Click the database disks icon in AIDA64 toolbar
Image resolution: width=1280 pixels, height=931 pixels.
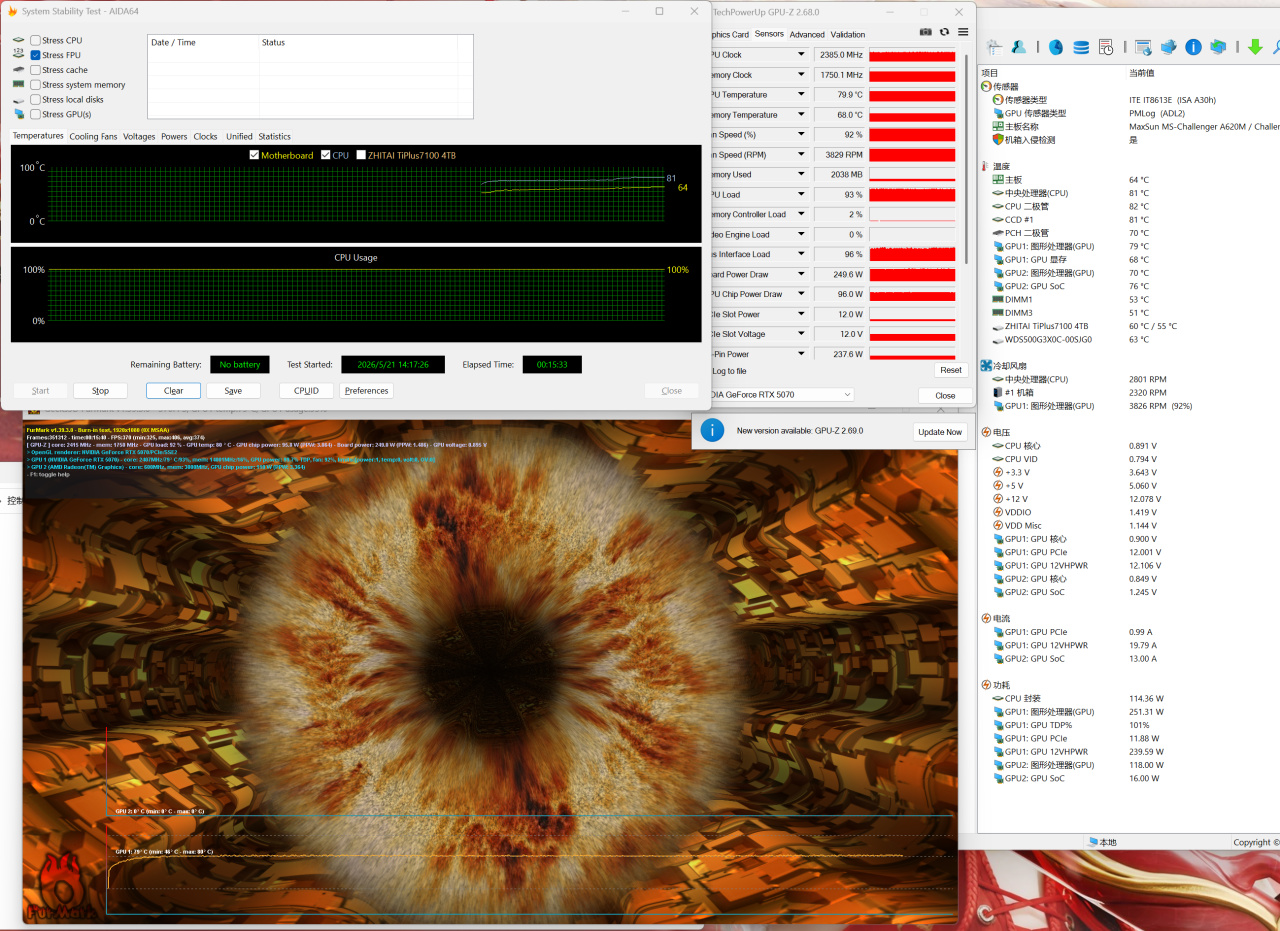[x=1081, y=47]
